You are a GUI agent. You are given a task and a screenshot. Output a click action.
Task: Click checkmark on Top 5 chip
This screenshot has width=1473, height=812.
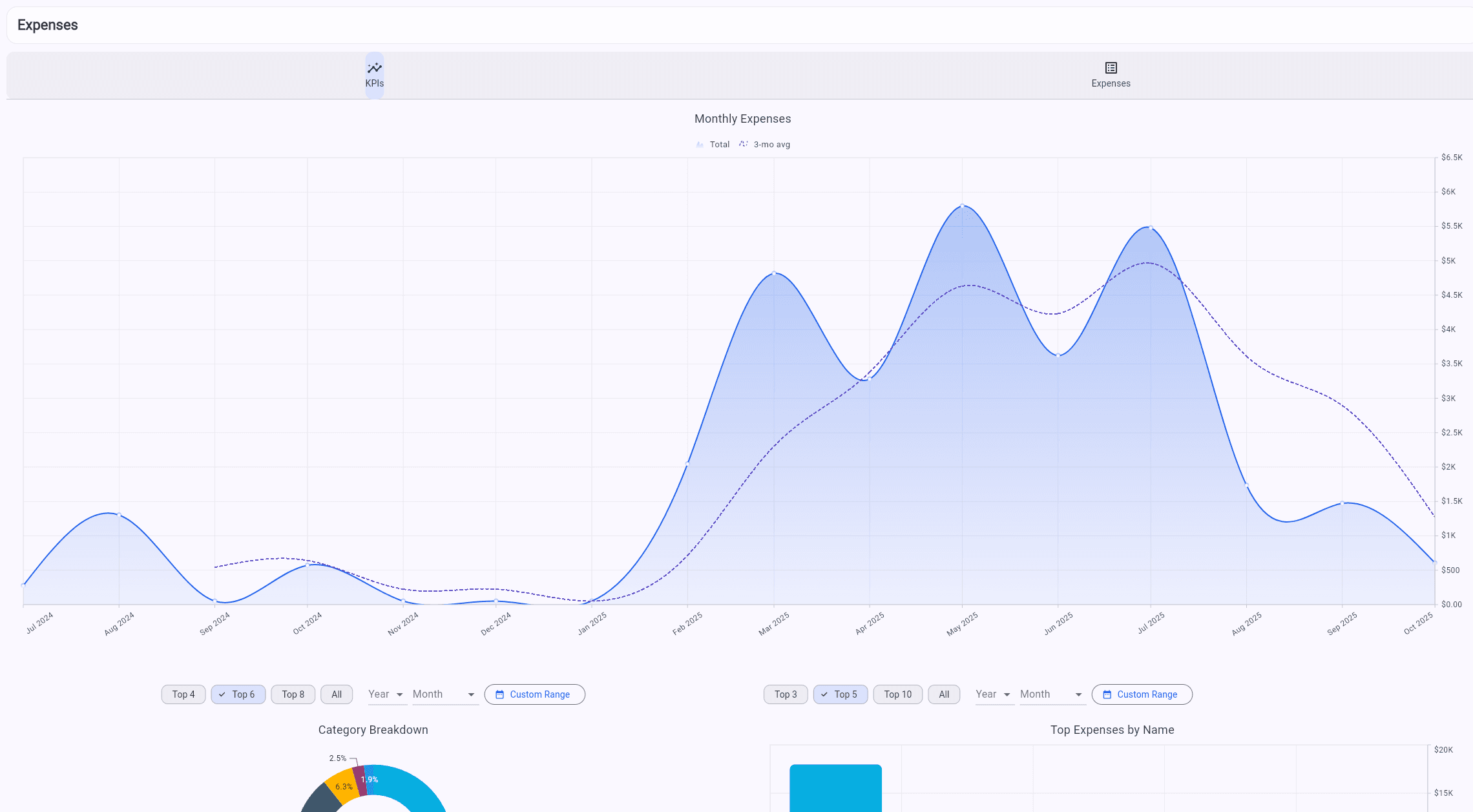click(824, 694)
